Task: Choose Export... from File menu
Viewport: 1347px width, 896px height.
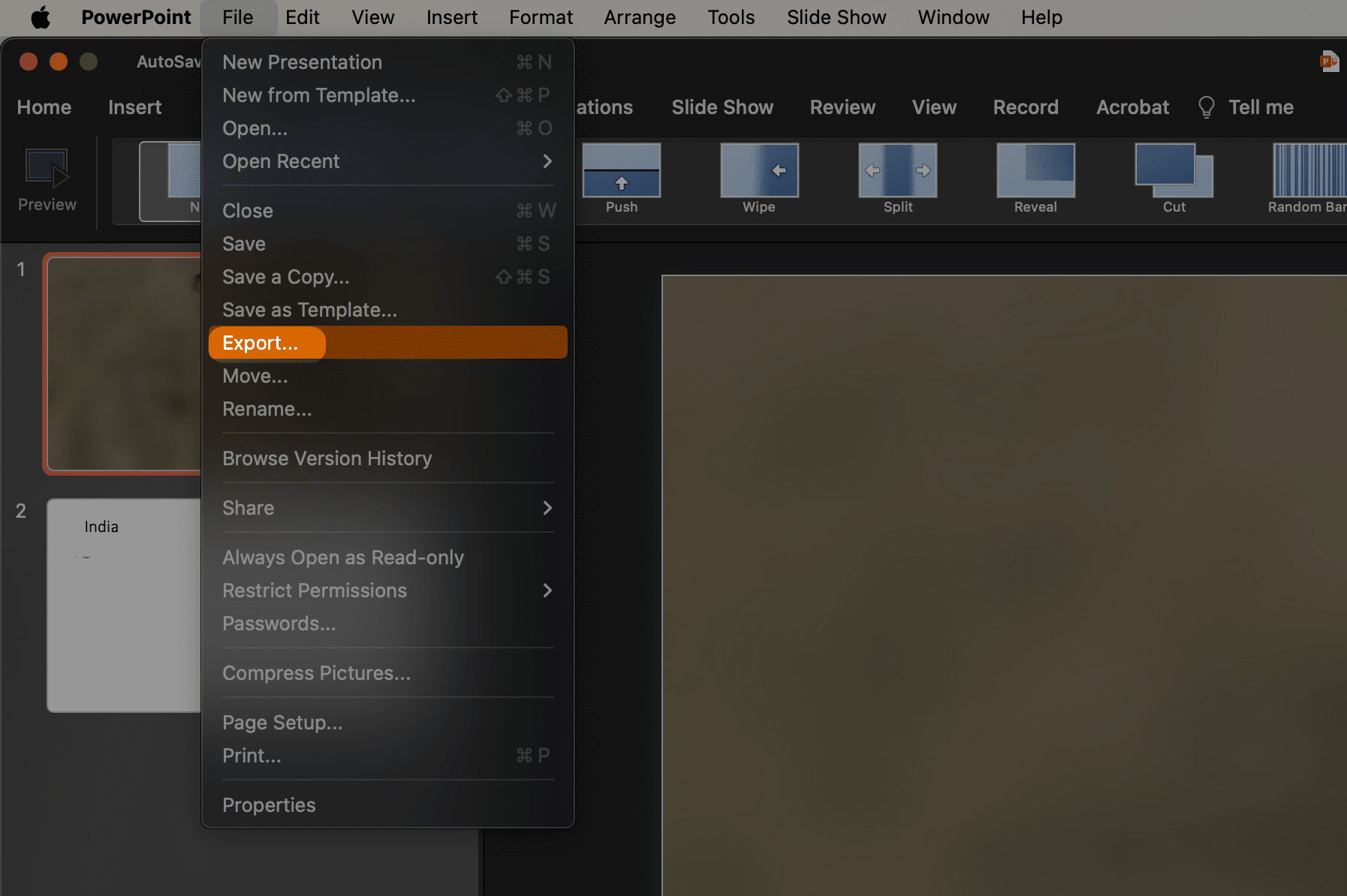Action: [x=261, y=343]
